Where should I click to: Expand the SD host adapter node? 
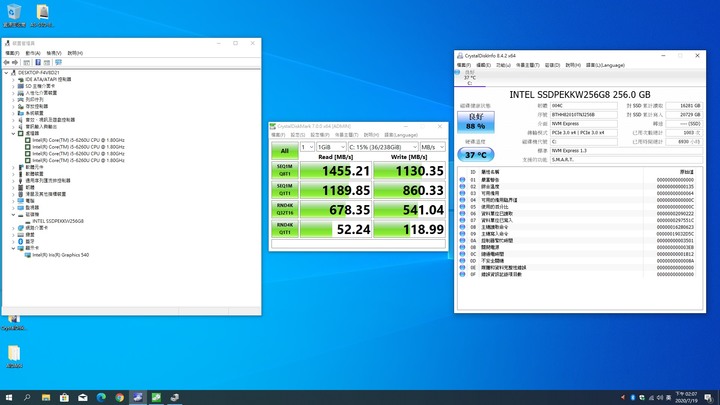tap(13, 86)
